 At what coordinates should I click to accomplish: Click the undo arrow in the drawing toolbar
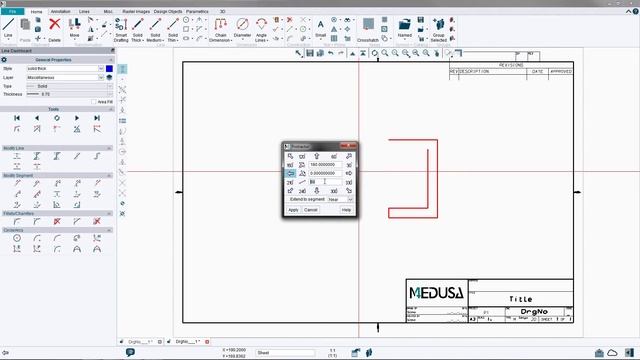(331, 53)
